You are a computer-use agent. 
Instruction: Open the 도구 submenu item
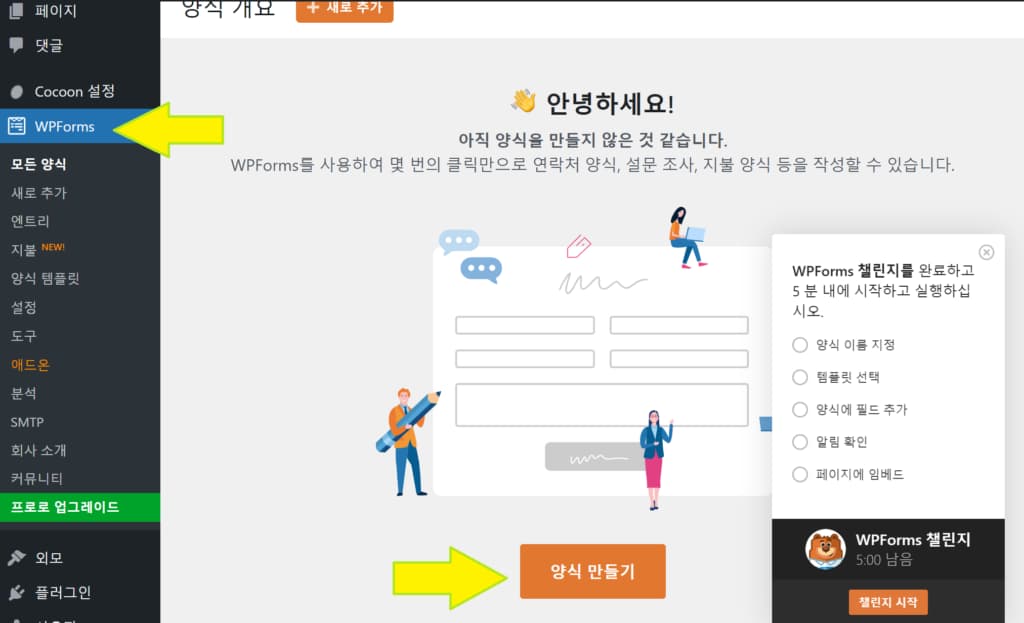[24, 336]
